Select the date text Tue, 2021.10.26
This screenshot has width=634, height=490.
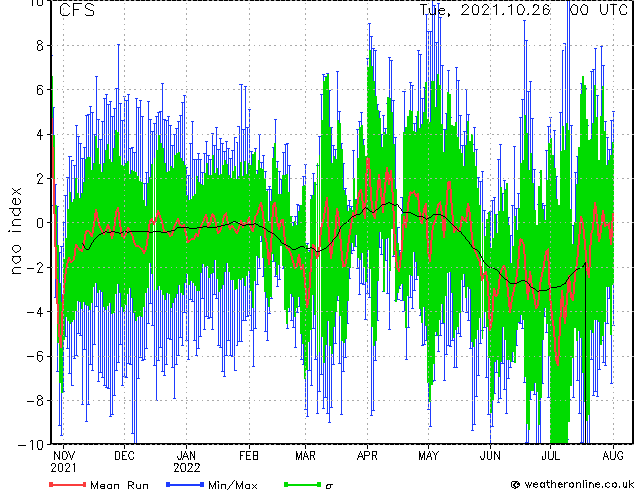point(484,10)
